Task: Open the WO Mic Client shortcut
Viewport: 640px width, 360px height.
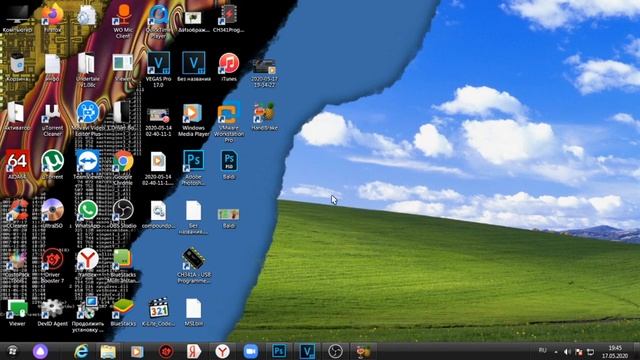Action: click(x=123, y=21)
